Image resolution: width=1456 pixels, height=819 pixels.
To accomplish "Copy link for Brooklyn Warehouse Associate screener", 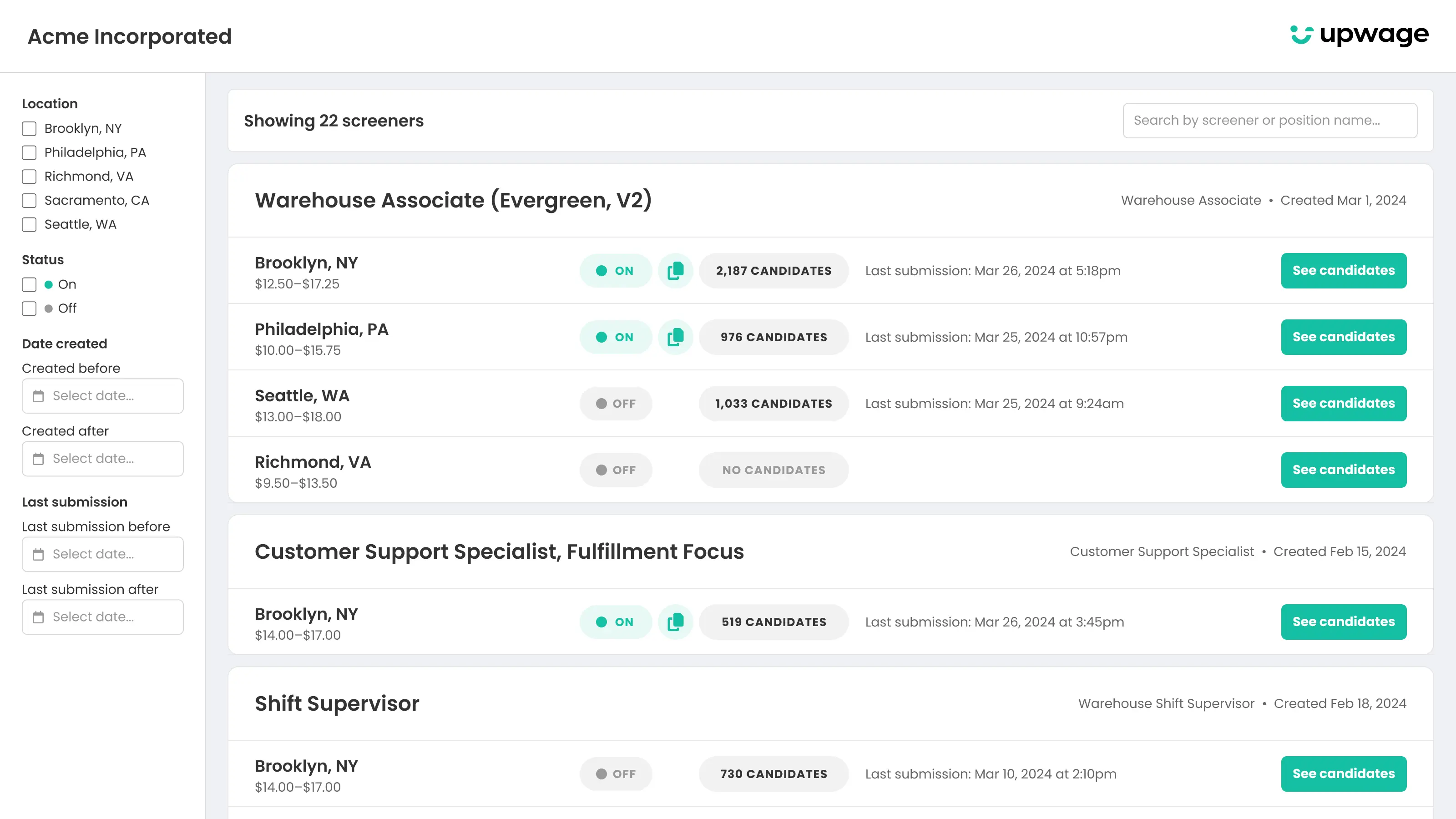I will click(675, 271).
